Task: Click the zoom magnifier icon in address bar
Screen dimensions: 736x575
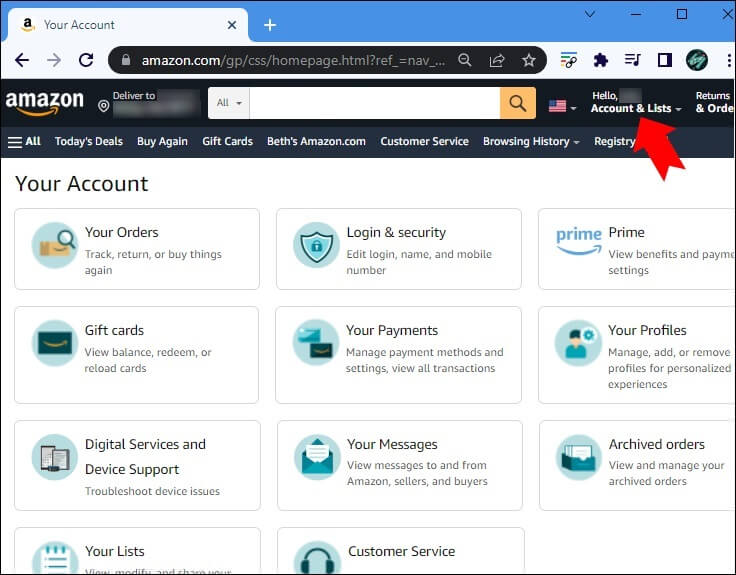Action: coord(465,60)
